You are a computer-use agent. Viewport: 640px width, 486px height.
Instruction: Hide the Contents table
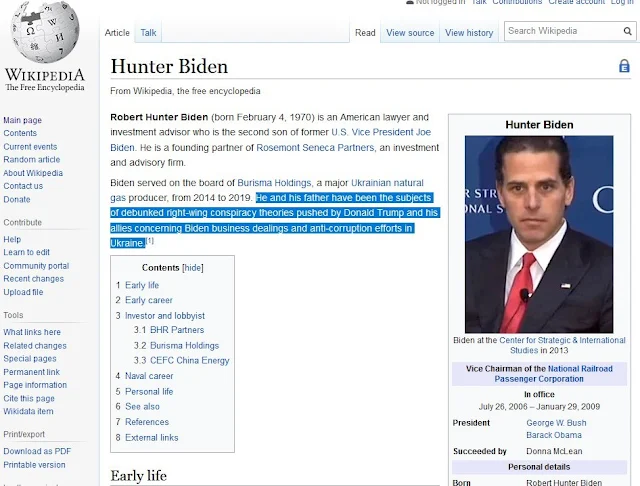click(x=193, y=268)
